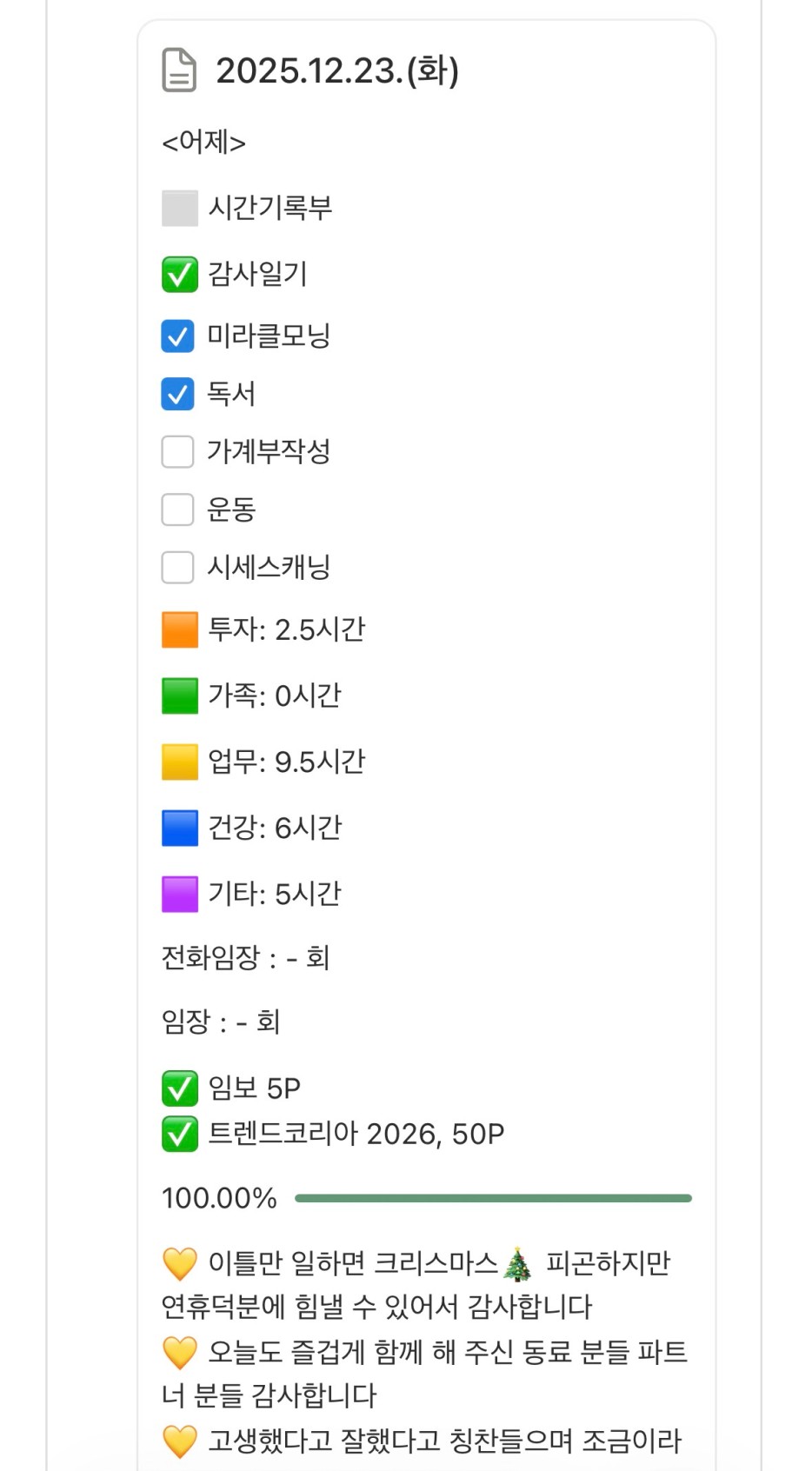Click the document page icon beside the date

(179, 70)
